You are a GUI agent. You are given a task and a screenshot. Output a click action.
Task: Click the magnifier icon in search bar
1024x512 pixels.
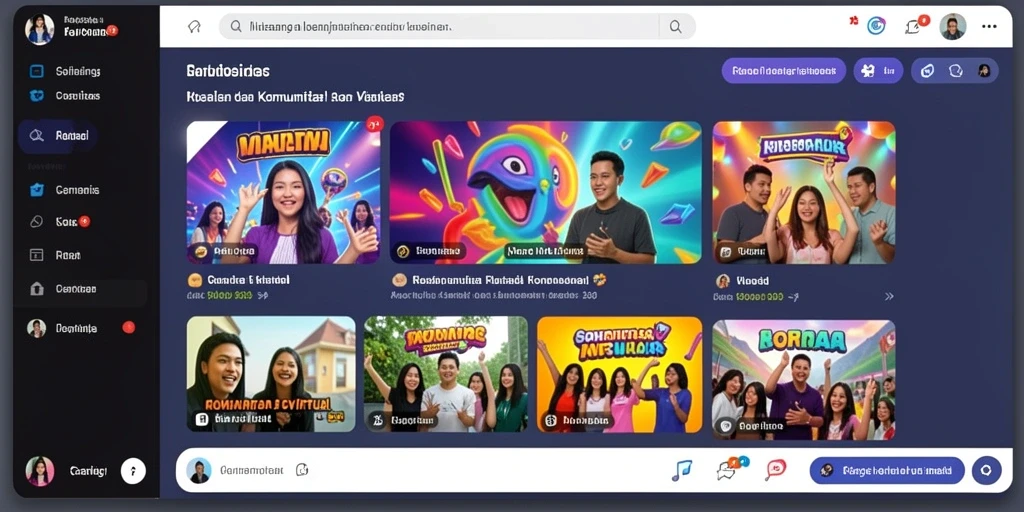[675, 27]
